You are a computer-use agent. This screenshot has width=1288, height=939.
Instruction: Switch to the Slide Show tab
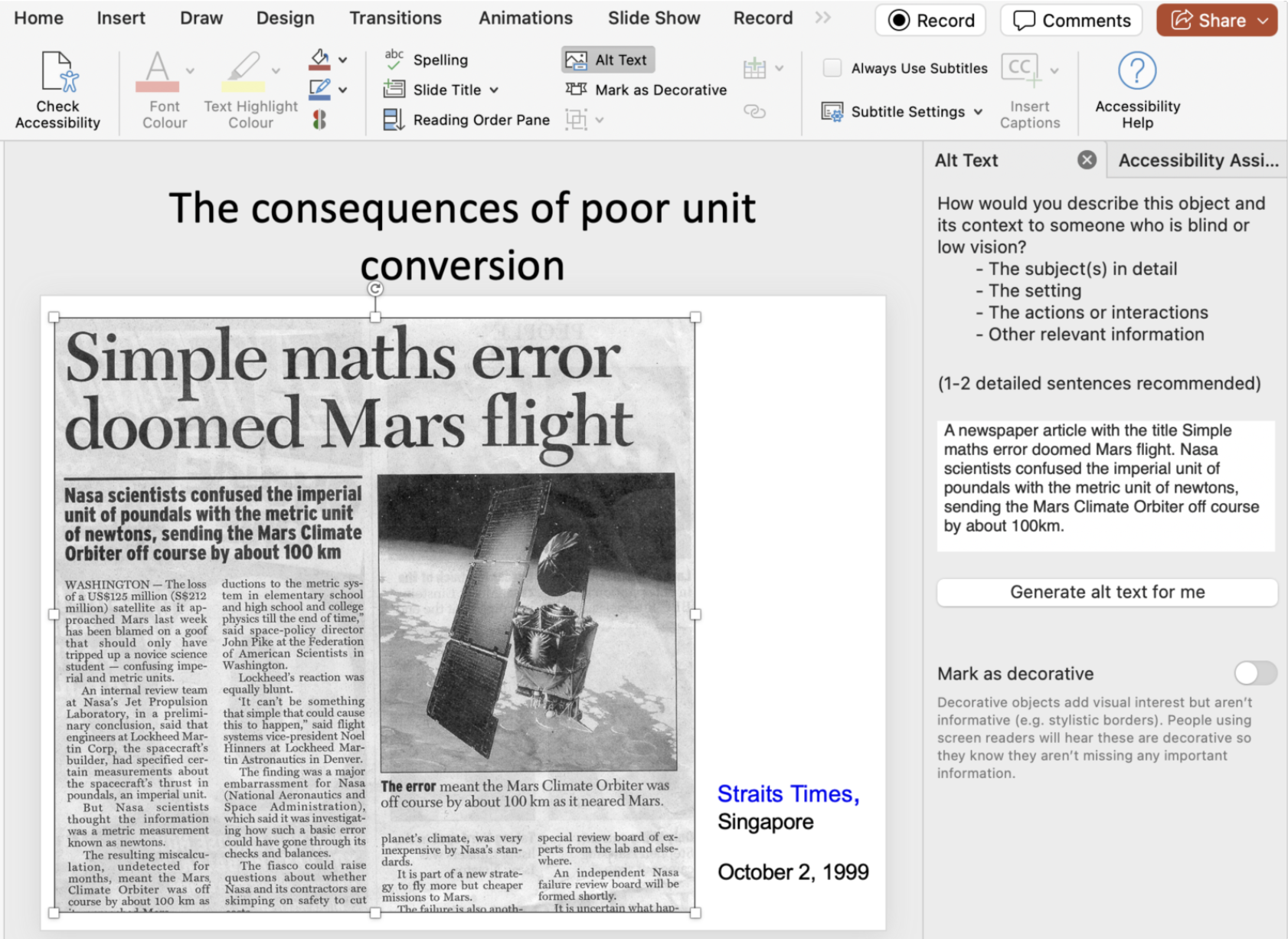pyautogui.click(x=654, y=18)
